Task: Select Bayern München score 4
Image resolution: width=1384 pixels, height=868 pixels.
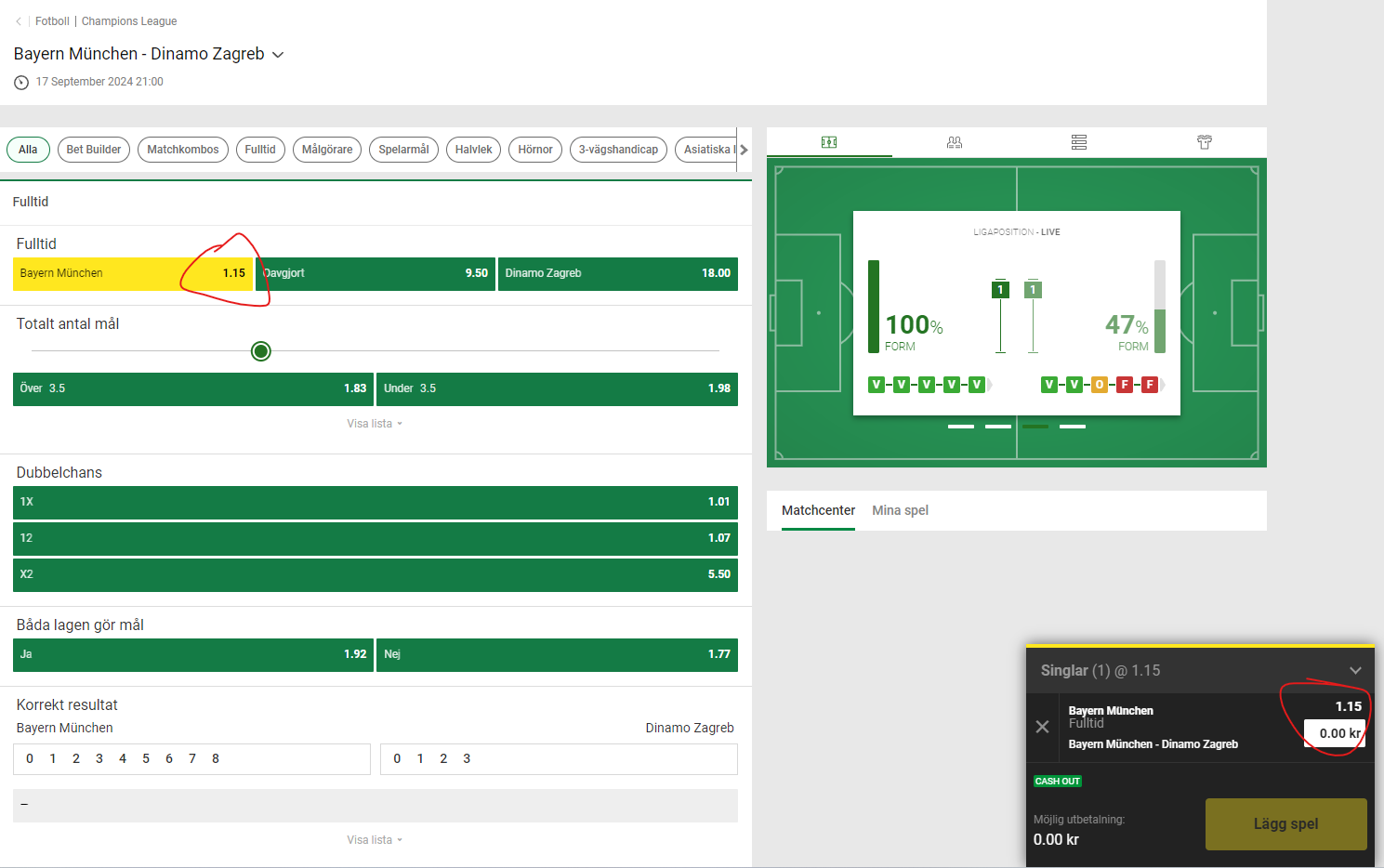Action: pyautogui.click(x=123, y=759)
